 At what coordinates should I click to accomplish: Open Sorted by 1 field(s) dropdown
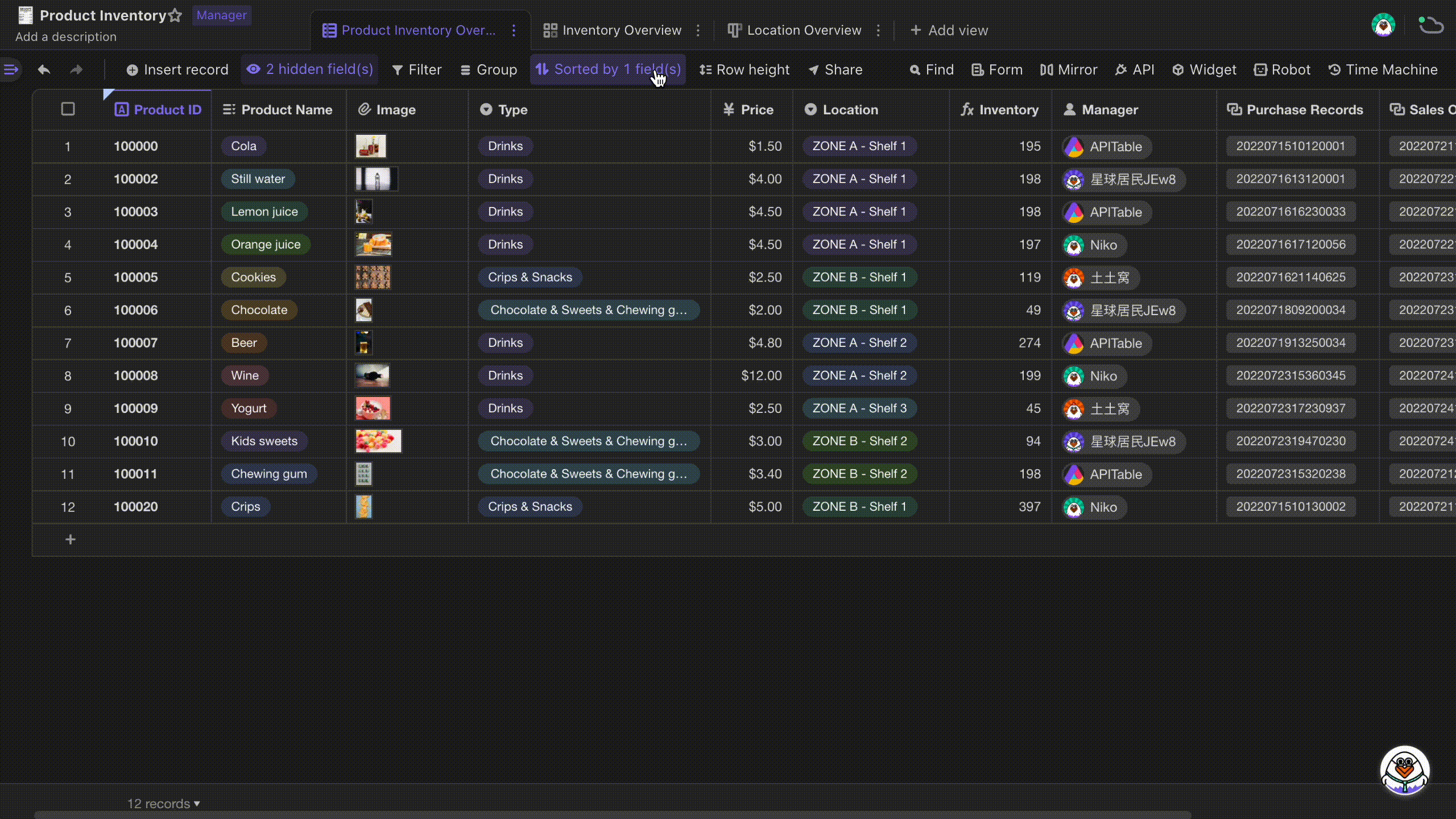608,69
